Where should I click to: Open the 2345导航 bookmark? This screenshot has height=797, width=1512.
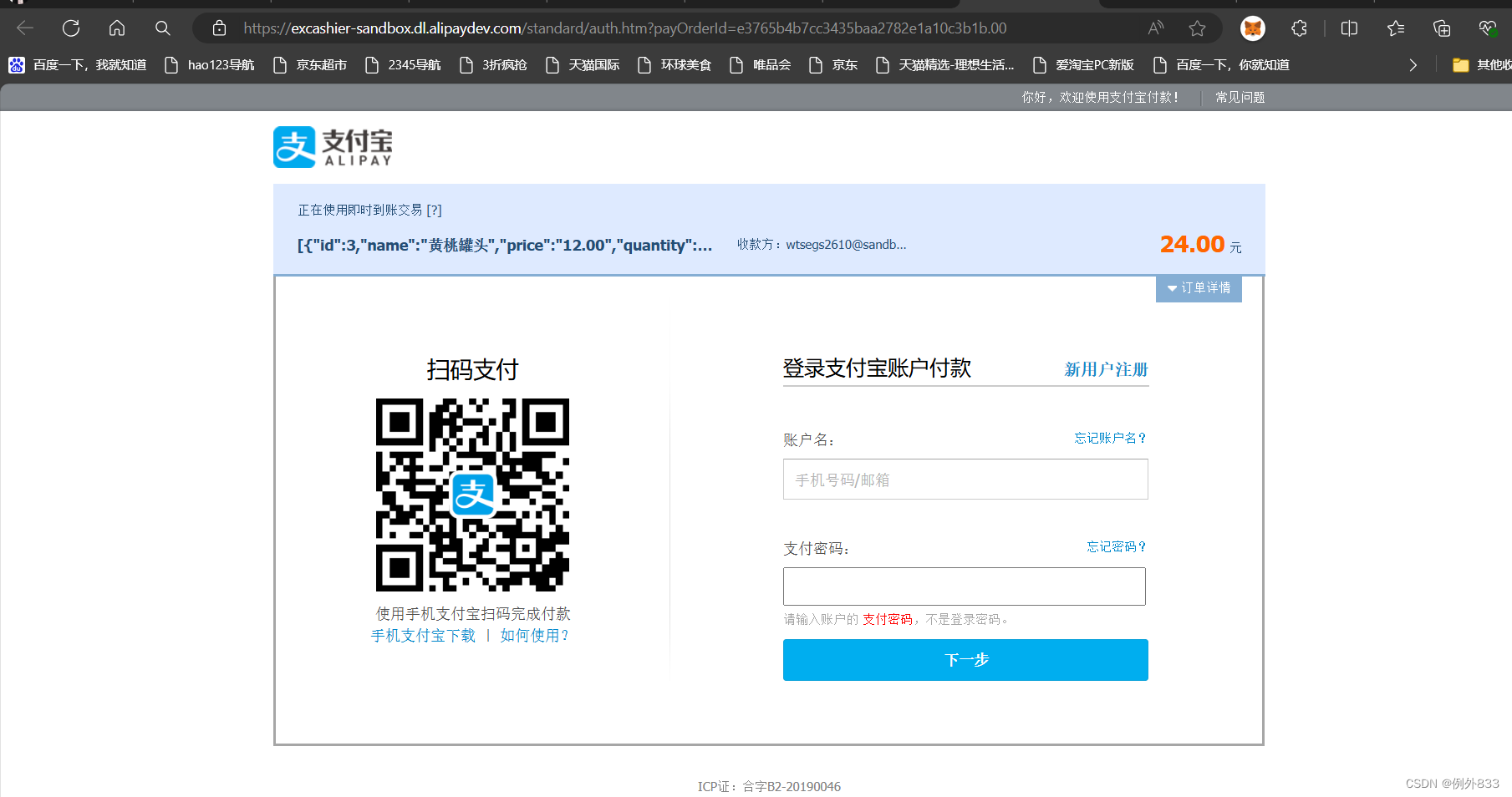[x=403, y=64]
